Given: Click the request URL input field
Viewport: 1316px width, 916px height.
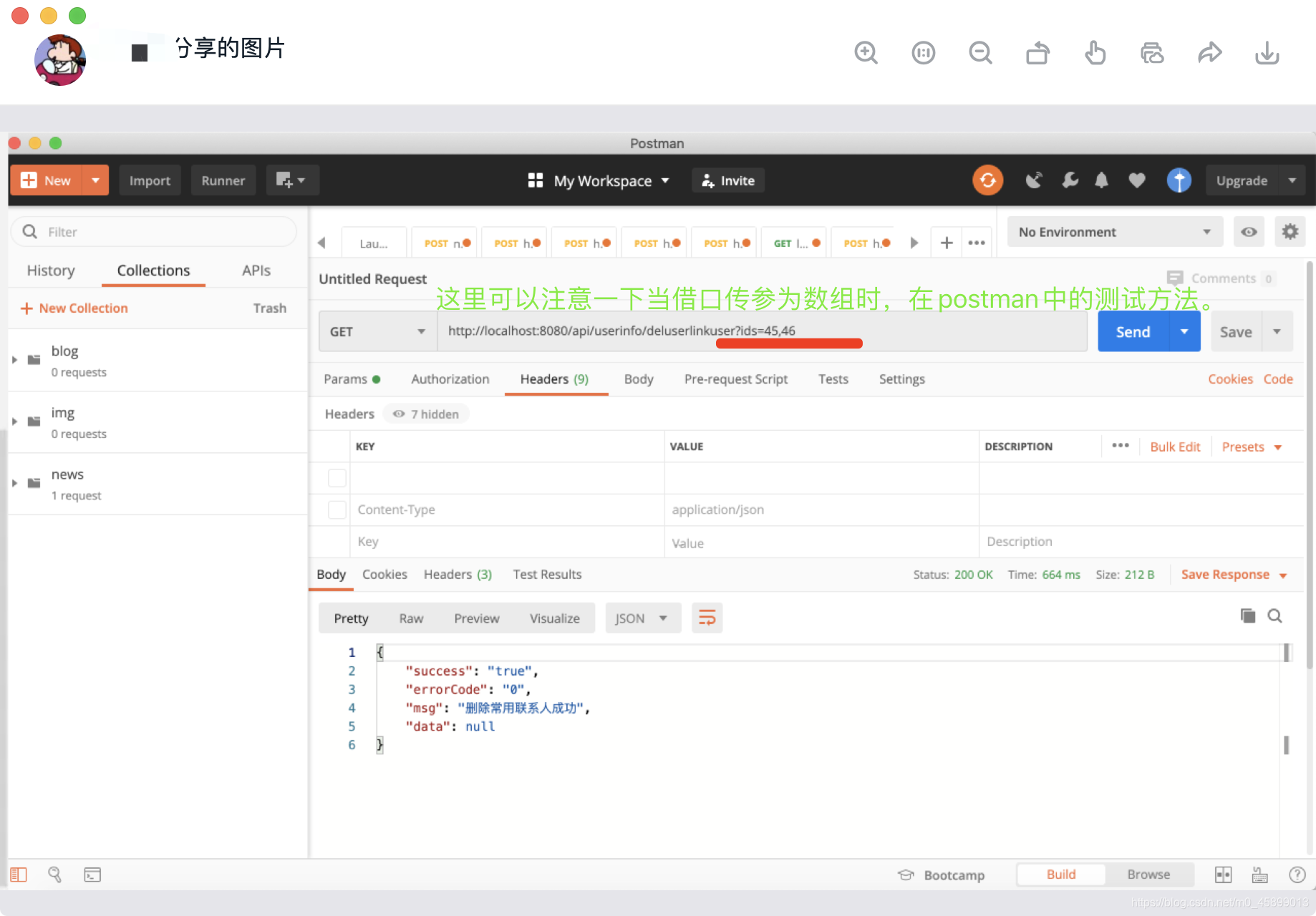Looking at the screenshot, I should click(762, 331).
